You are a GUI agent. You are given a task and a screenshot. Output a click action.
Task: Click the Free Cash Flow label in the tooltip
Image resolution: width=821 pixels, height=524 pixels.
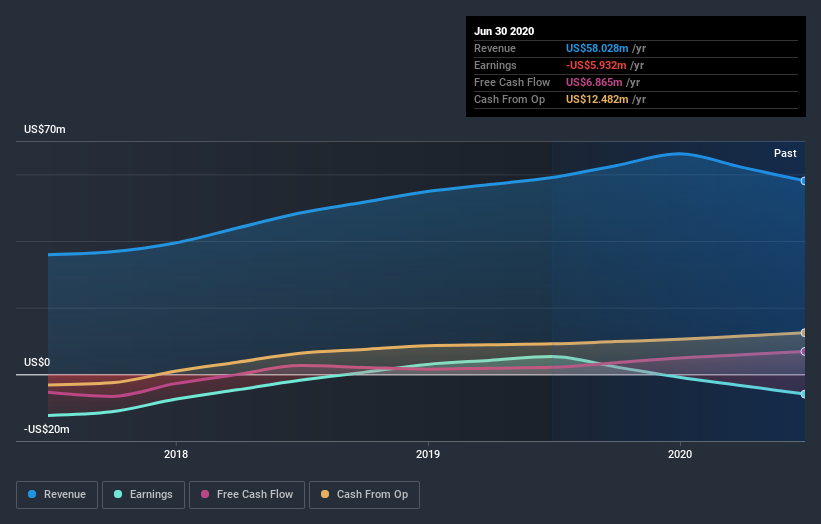(512, 82)
